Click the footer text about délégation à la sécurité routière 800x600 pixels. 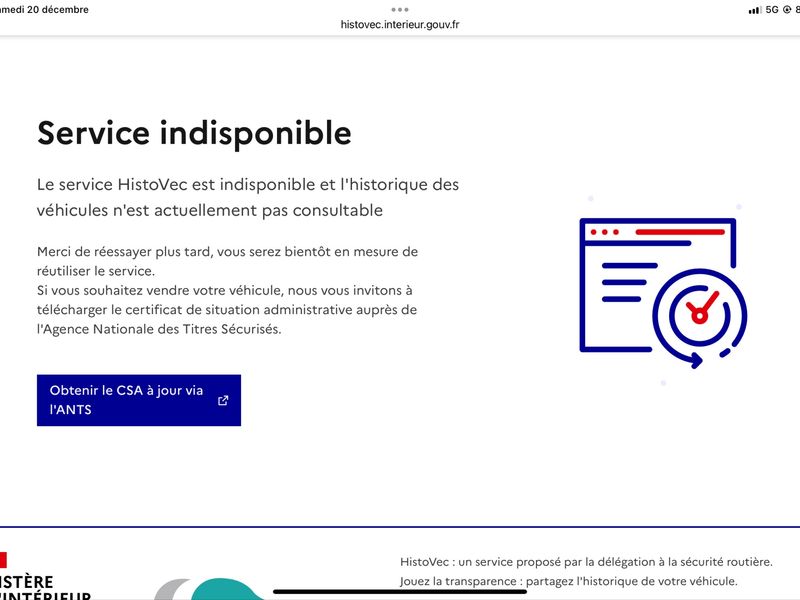coord(586,562)
